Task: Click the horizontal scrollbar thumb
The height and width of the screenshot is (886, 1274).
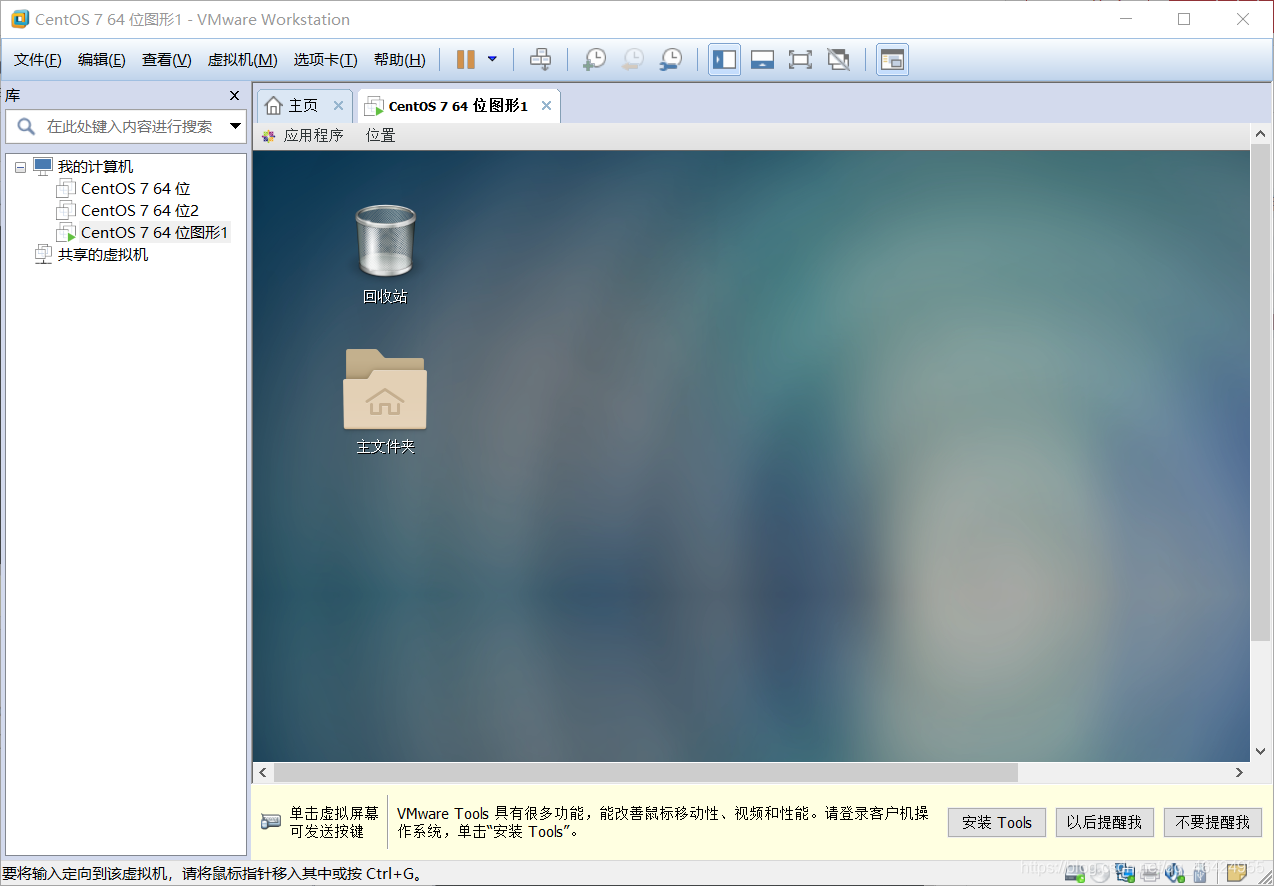Action: pos(645,773)
